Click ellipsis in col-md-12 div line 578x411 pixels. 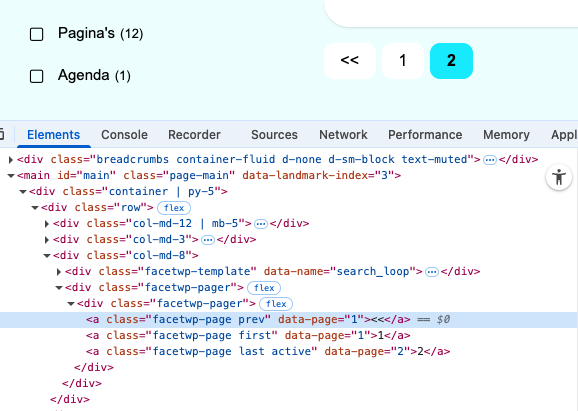[x=261, y=224]
